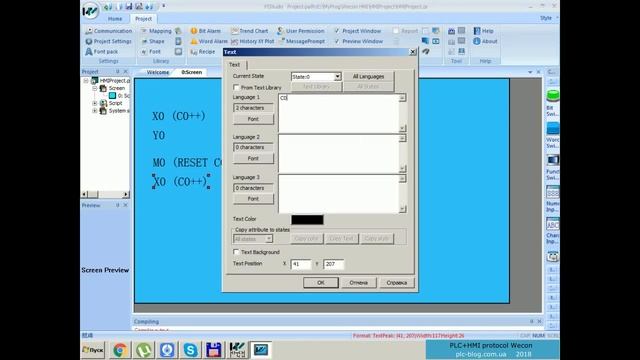Open the Recipe tool
The width and height of the screenshot is (640, 360).
tap(202, 52)
